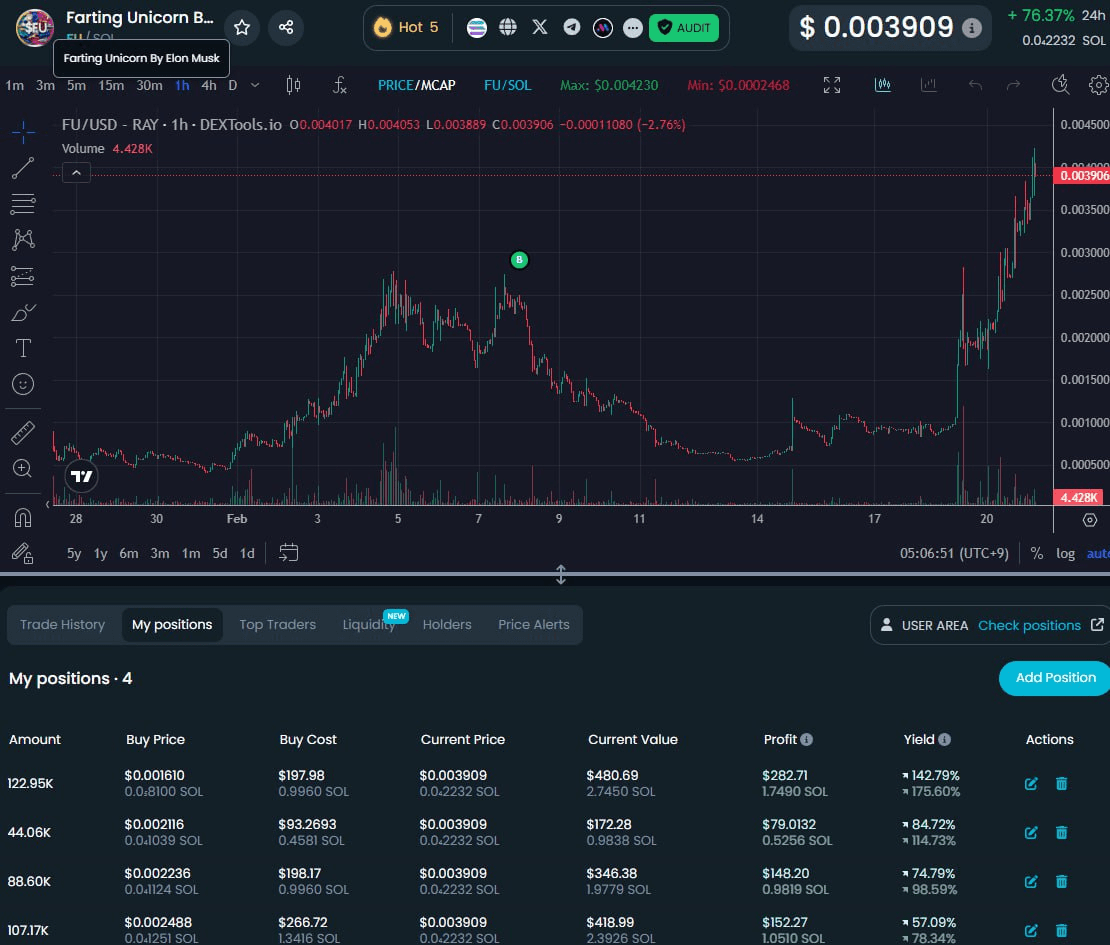Open the Hot 5 trending list

[x=406, y=28]
